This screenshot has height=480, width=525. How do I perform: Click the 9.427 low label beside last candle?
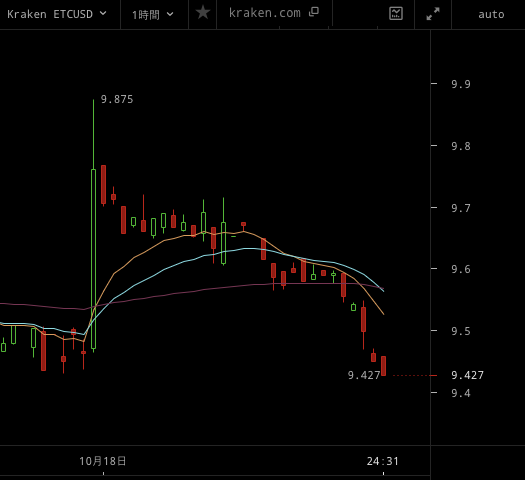coord(364,375)
